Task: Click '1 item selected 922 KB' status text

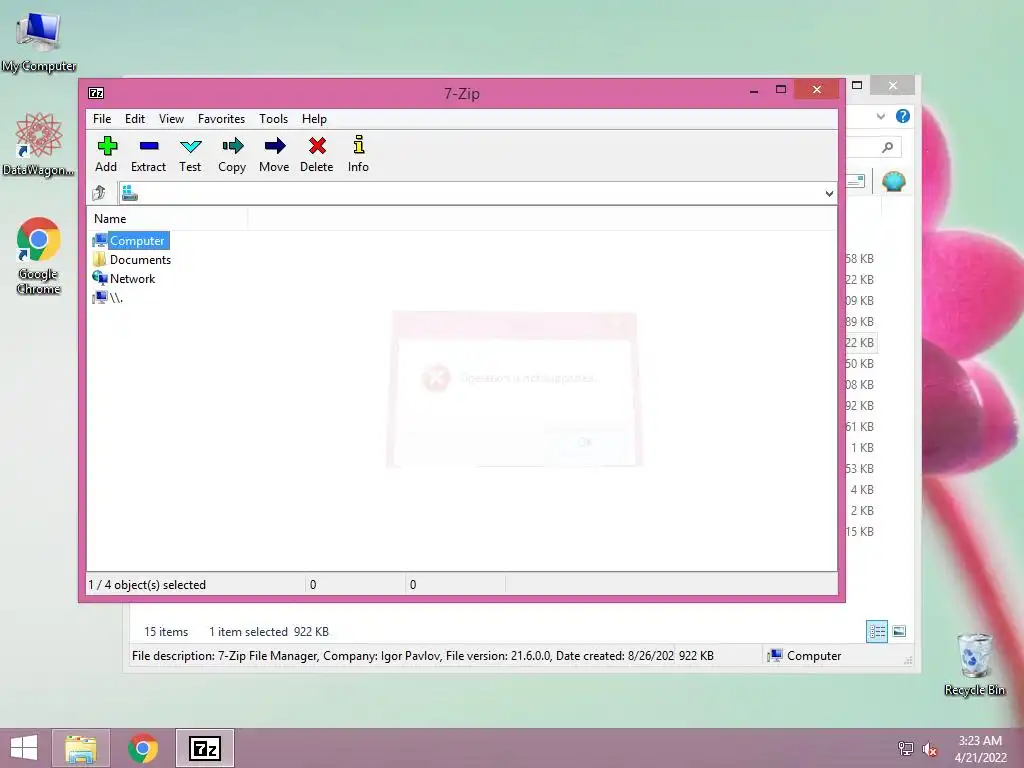Action: click(269, 632)
